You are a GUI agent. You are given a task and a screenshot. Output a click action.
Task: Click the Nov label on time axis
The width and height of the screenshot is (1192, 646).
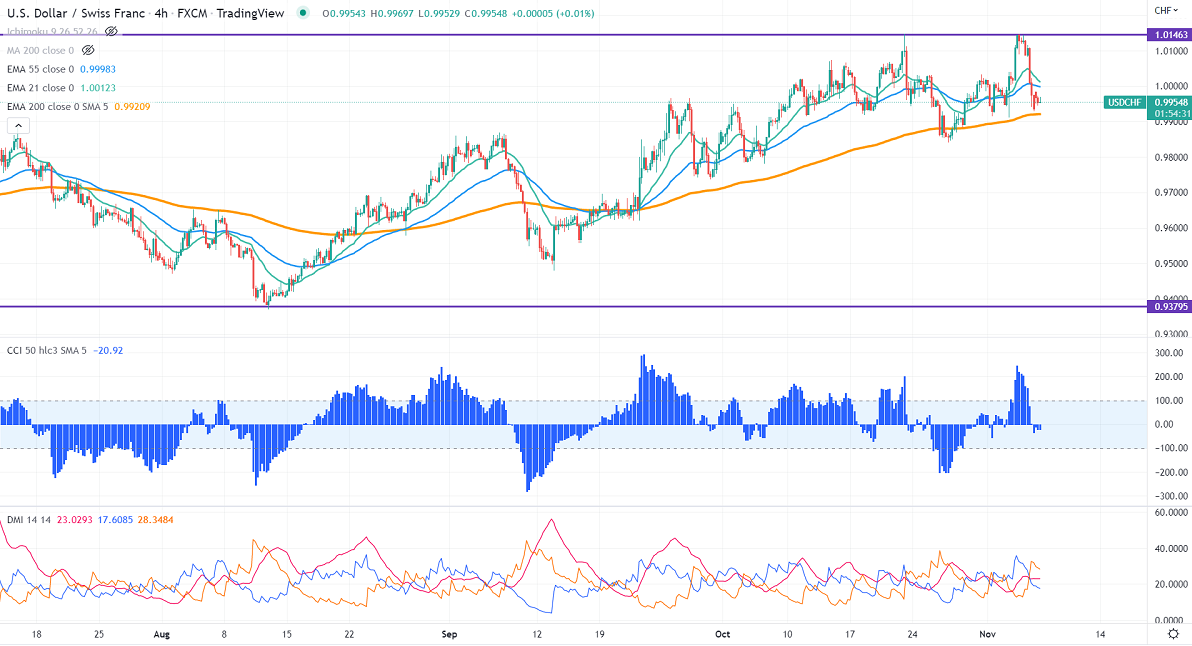988,634
